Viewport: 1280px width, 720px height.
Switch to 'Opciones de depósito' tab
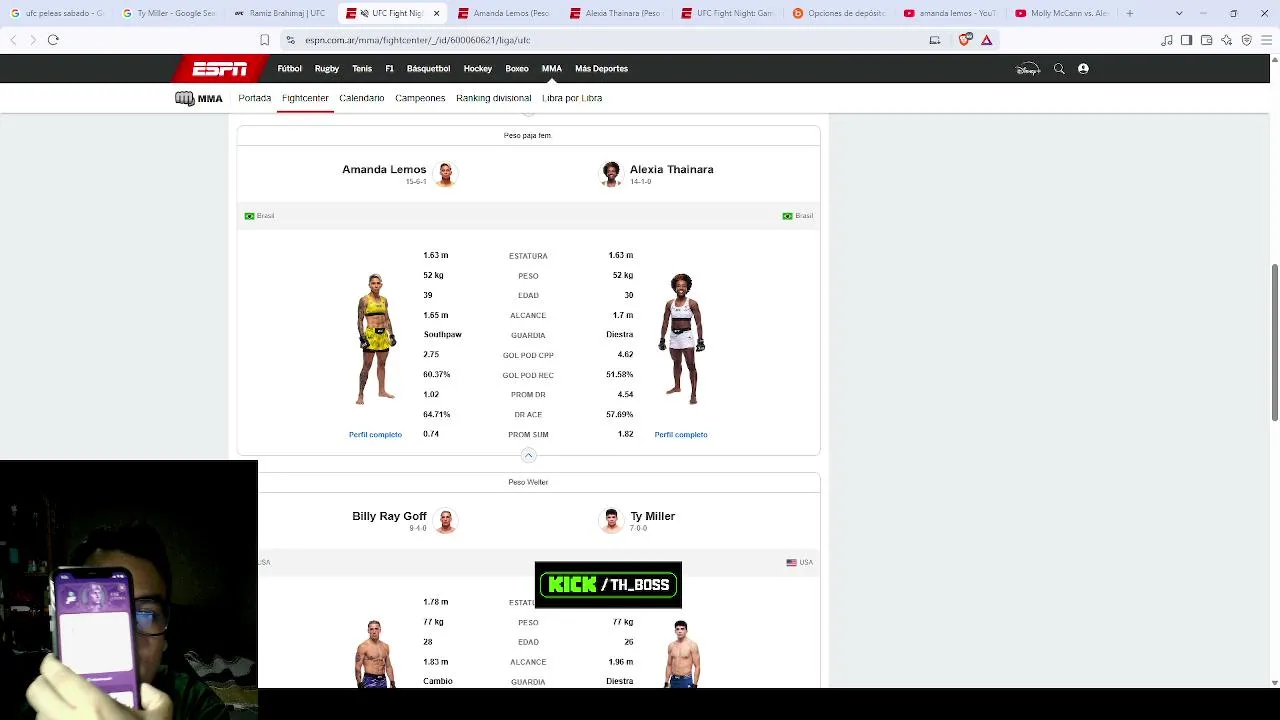click(x=841, y=13)
